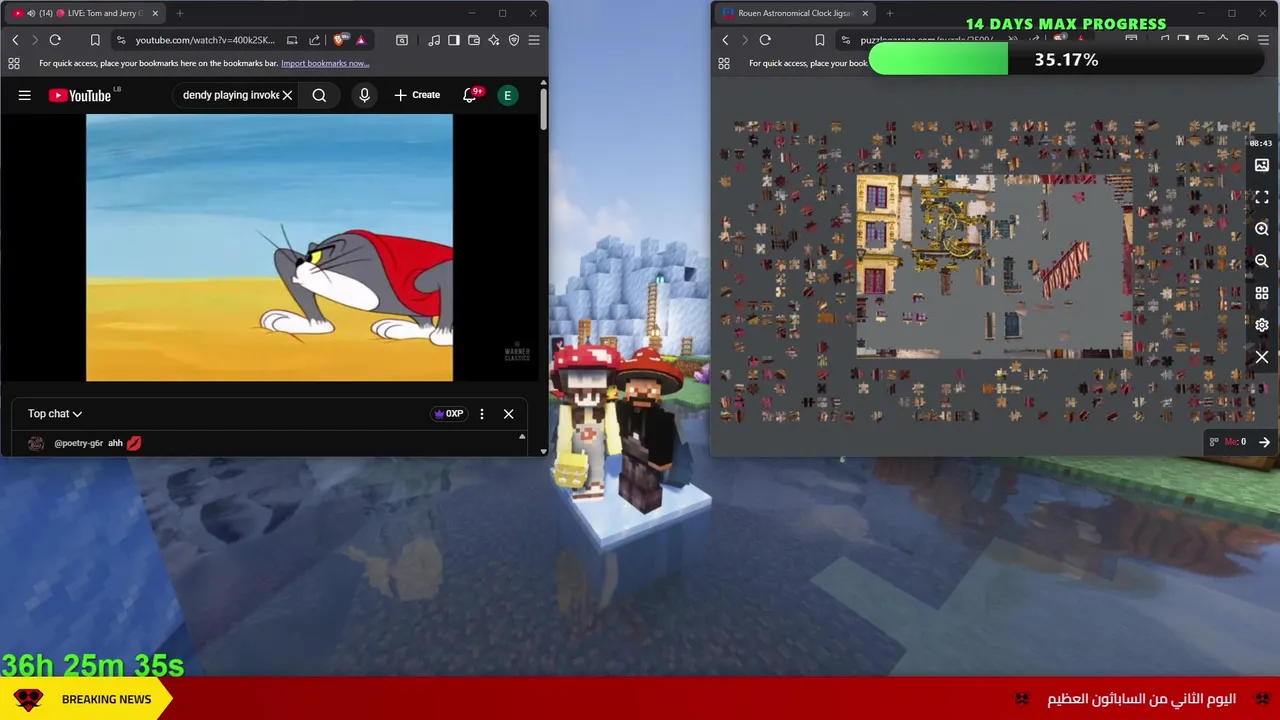Open music playlist icon in YouTube browser toolbar
Viewport: 1280px width, 720px height.
point(434,40)
